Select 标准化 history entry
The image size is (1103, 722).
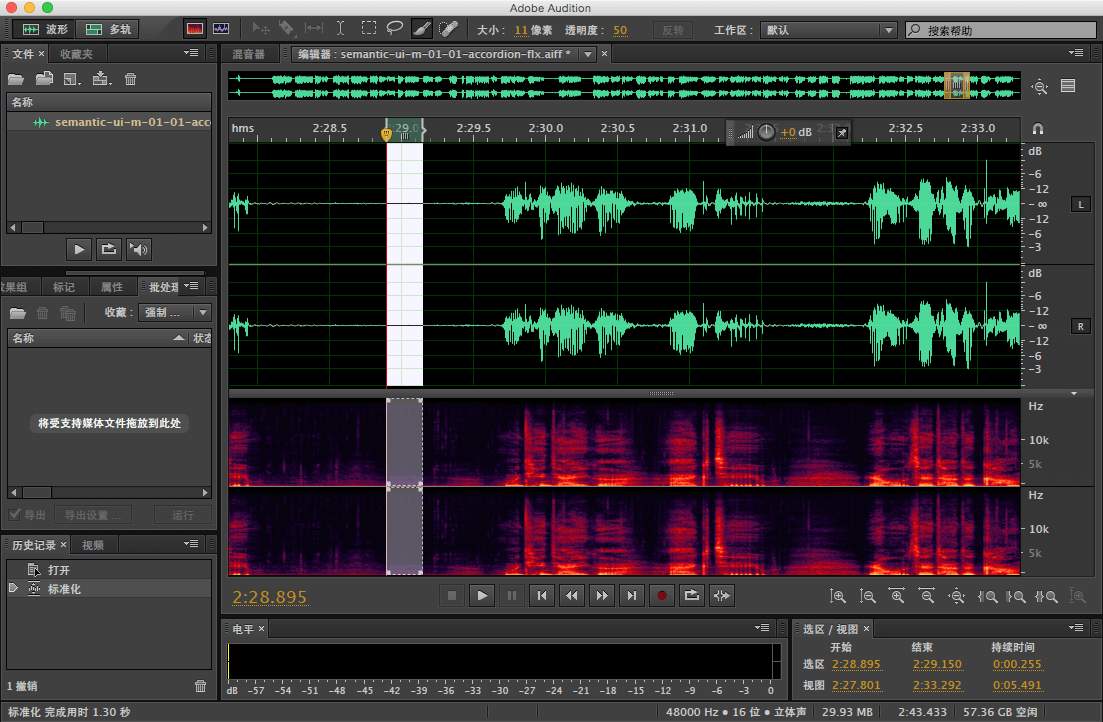click(109, 589)
